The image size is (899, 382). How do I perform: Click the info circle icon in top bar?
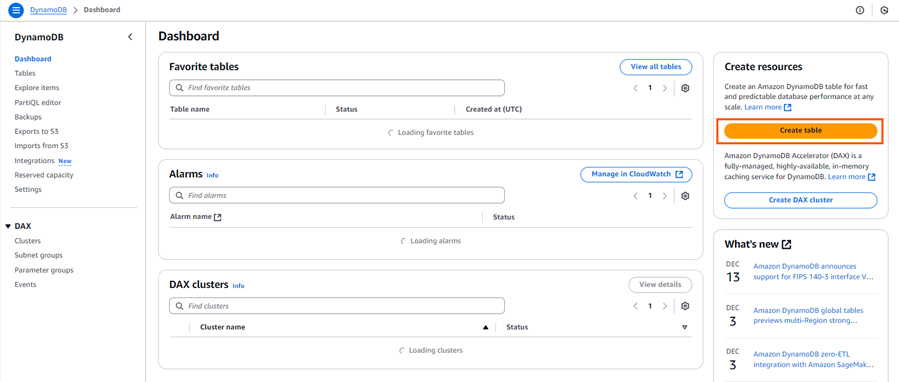point(859,10)
